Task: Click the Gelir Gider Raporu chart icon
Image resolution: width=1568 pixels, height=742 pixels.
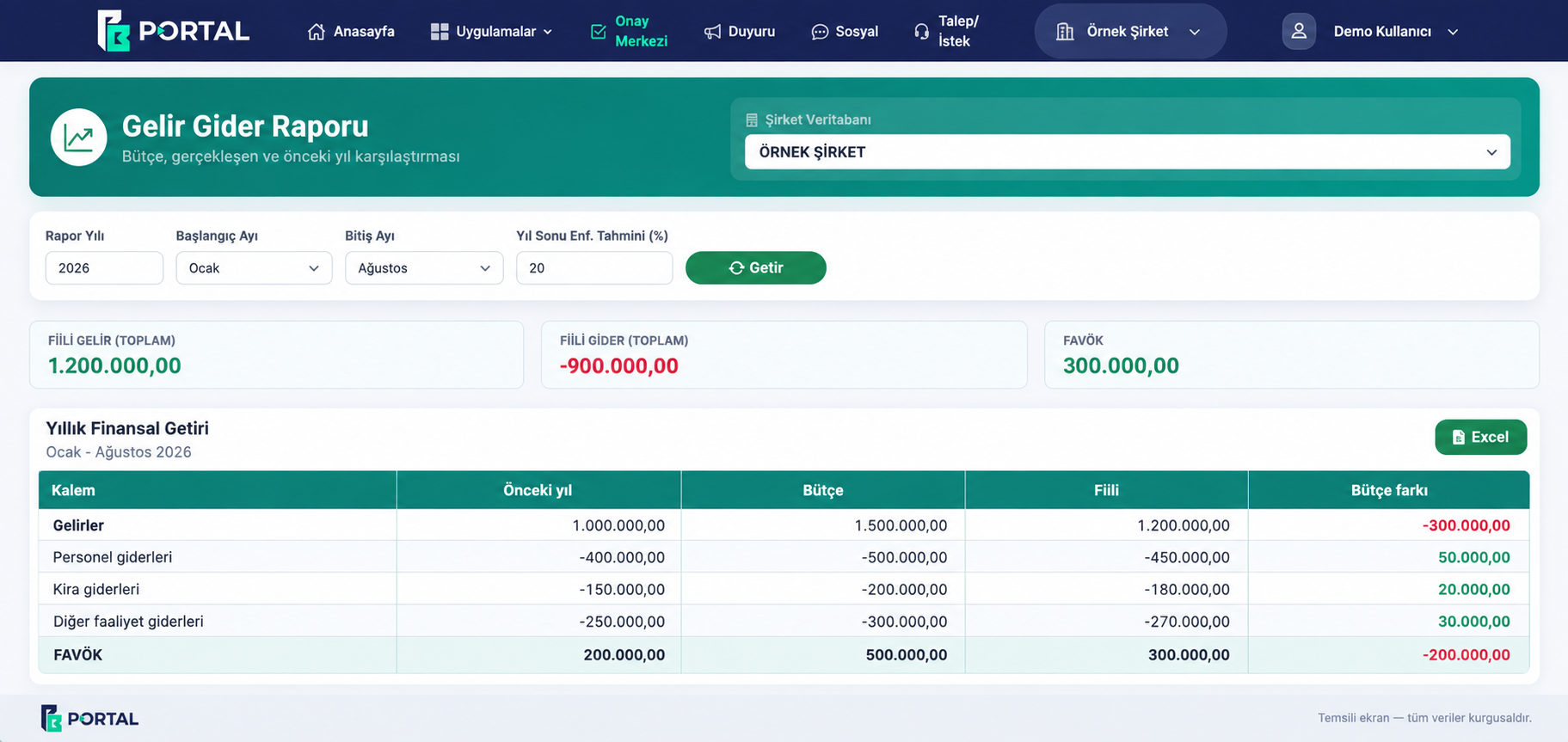Action: 79,138
